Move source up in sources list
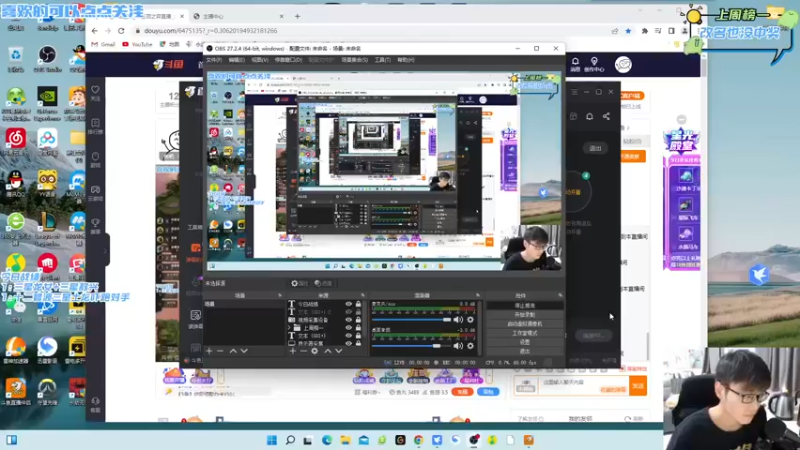 [328, 351]
